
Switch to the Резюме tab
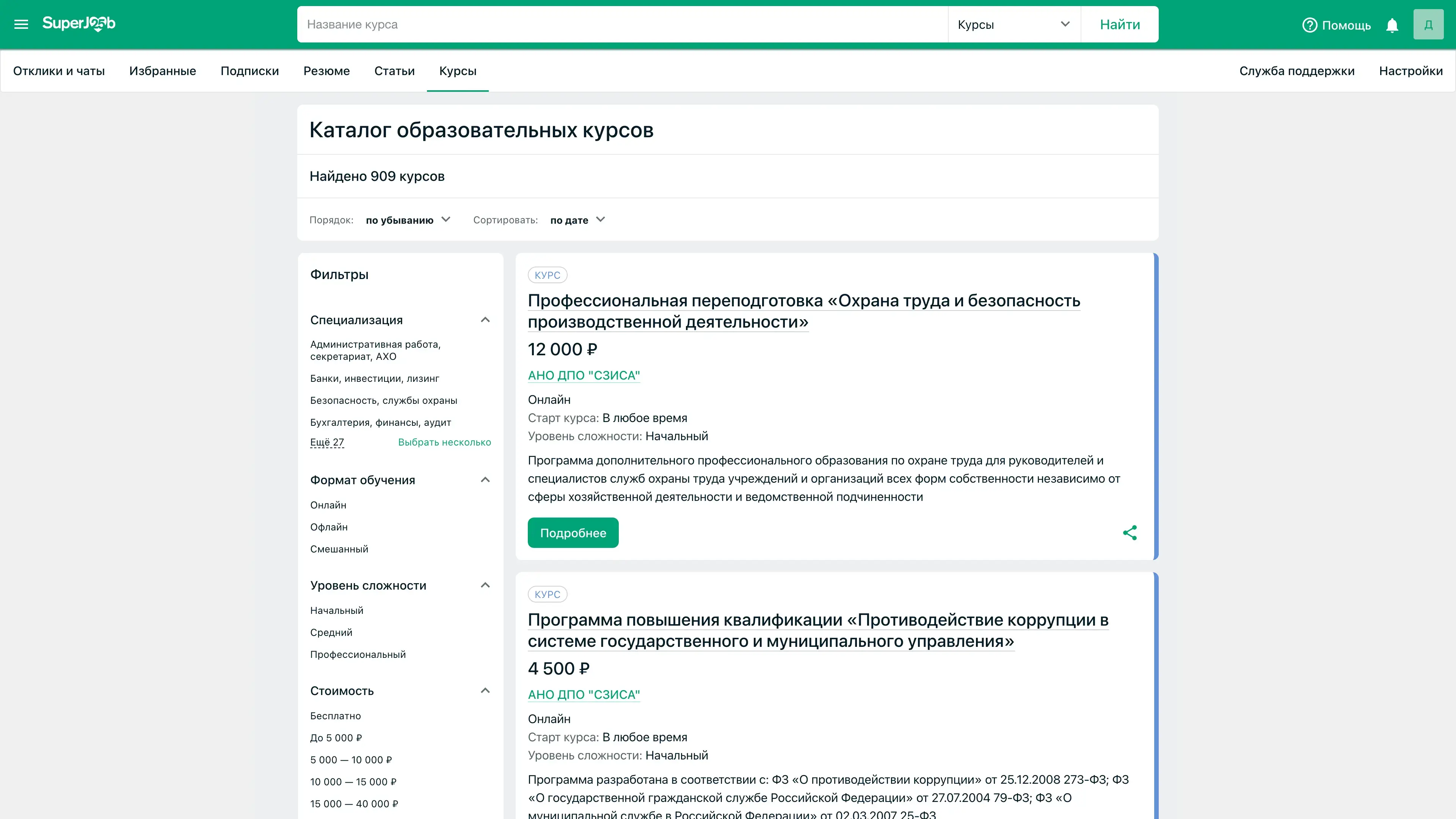326,71
